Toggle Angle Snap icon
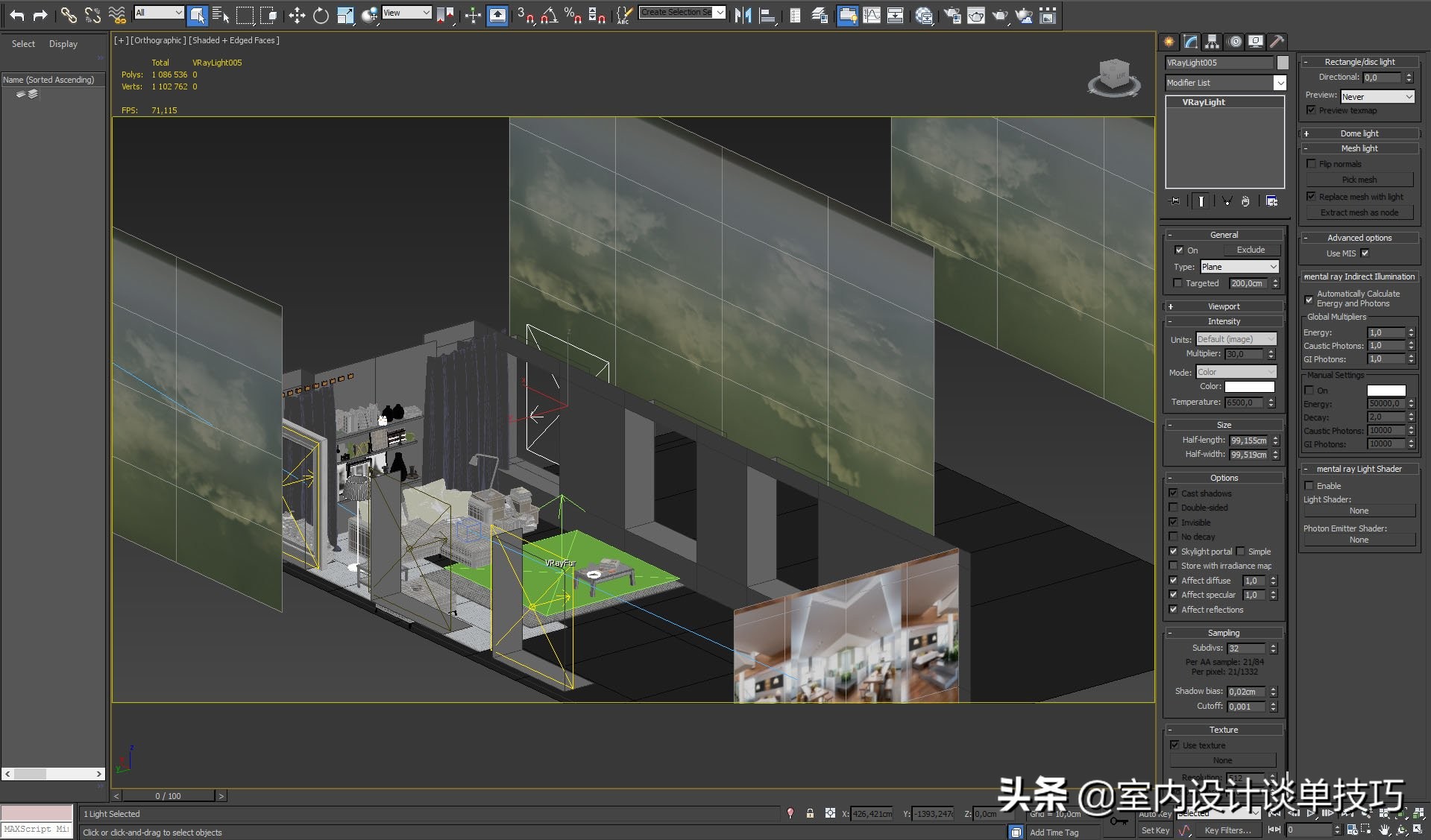This screenshot has width=1431, height=840. pos(549,15)
